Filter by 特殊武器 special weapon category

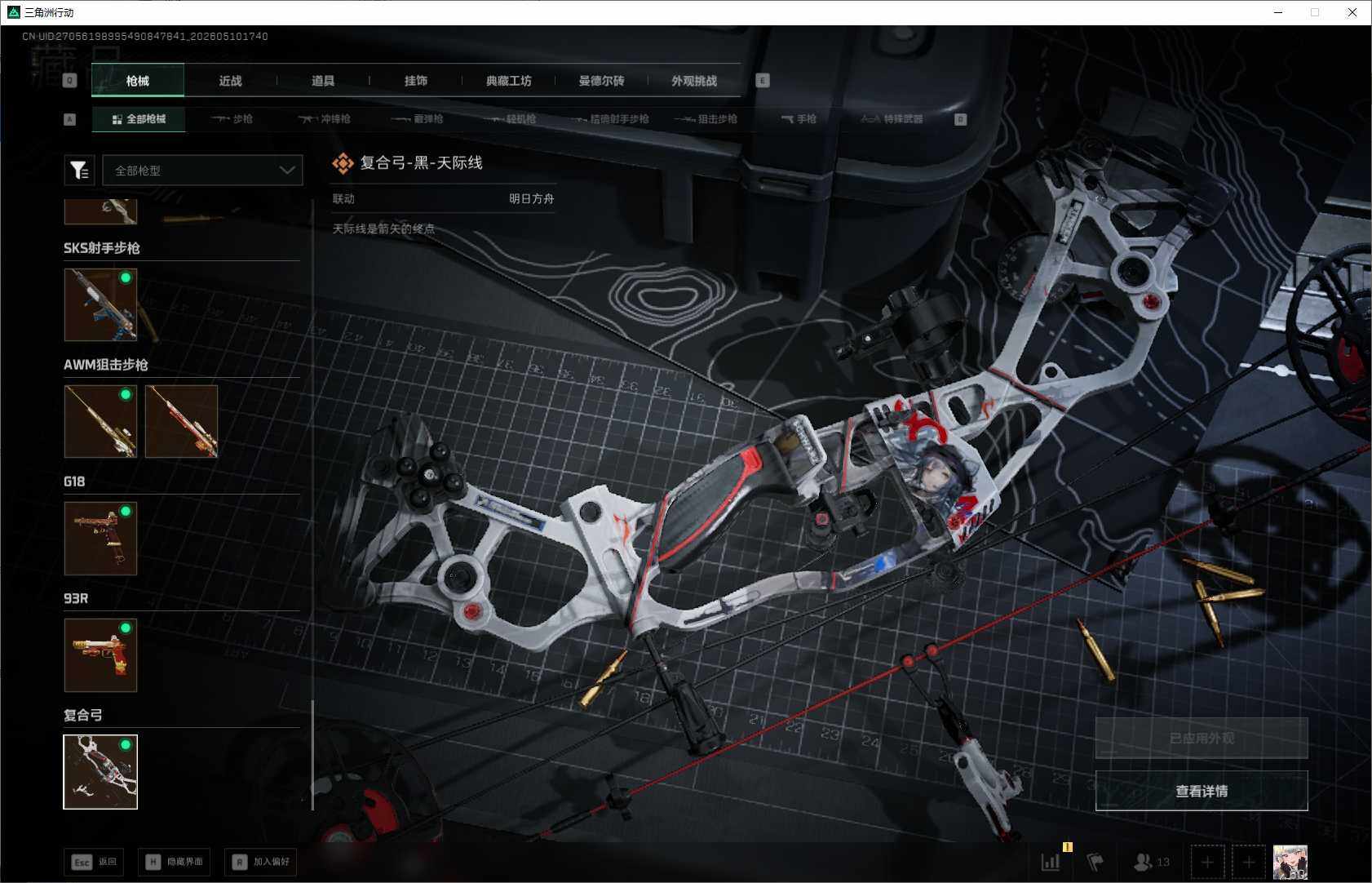pyautogui.click(x=892, y=119)
